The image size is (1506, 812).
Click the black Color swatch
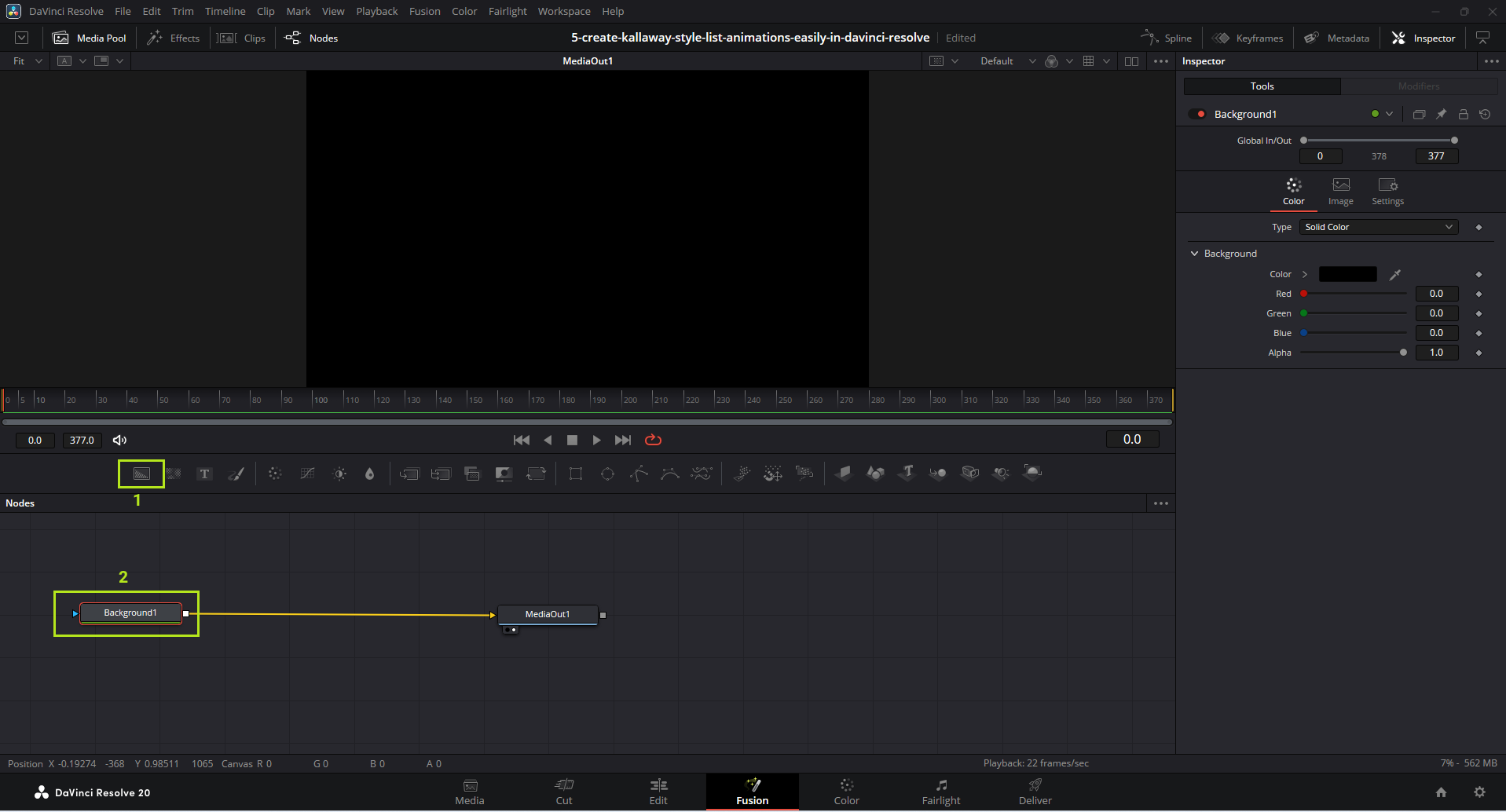[1347, 274]
